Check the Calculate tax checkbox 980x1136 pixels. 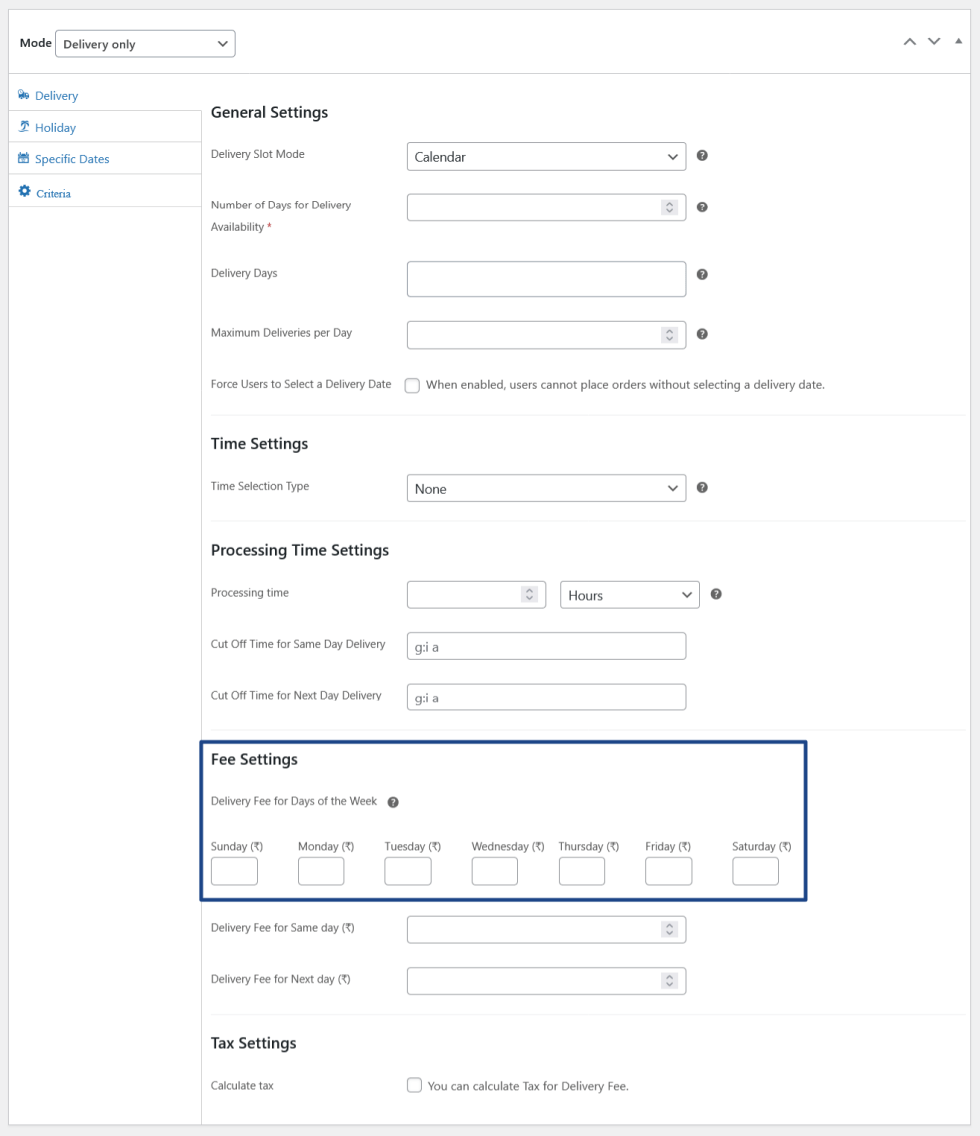[x=413, y=1085]
